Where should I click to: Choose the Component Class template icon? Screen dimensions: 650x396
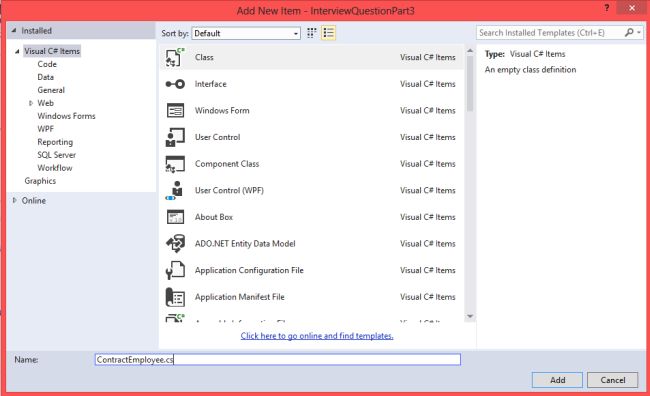click(175, 164)
